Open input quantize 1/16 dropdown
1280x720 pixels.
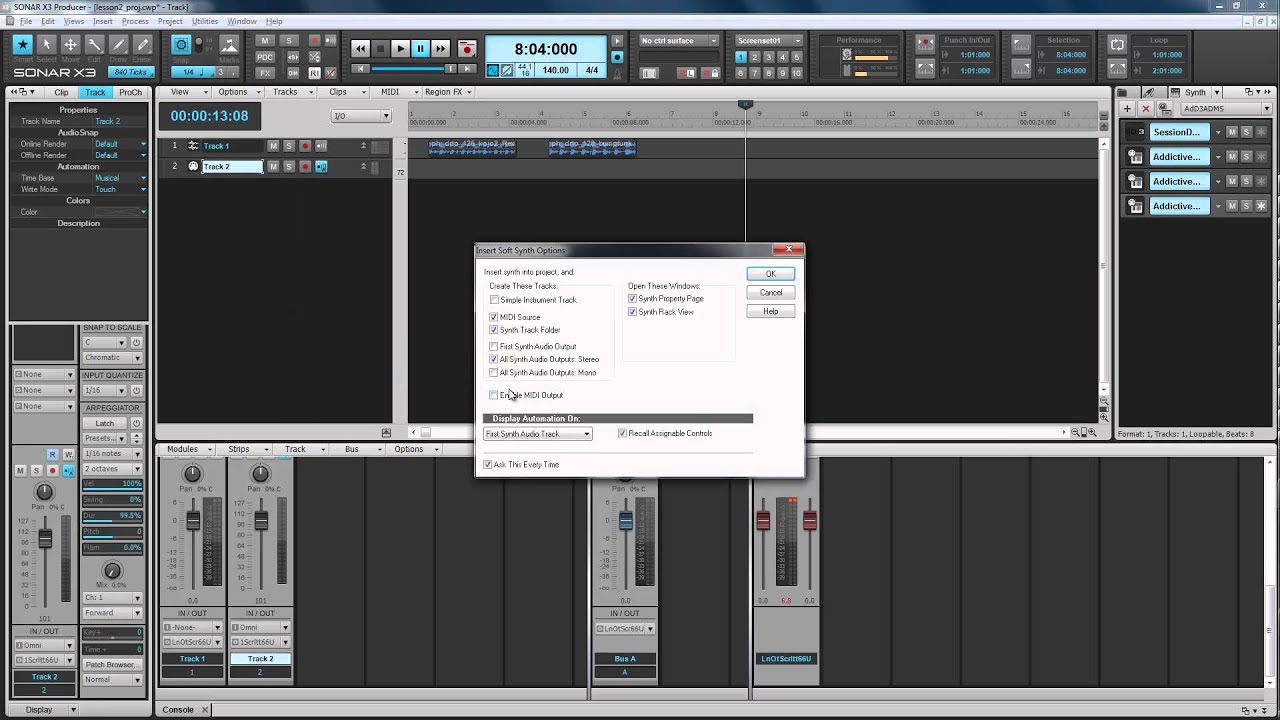[x=105, y=390]
